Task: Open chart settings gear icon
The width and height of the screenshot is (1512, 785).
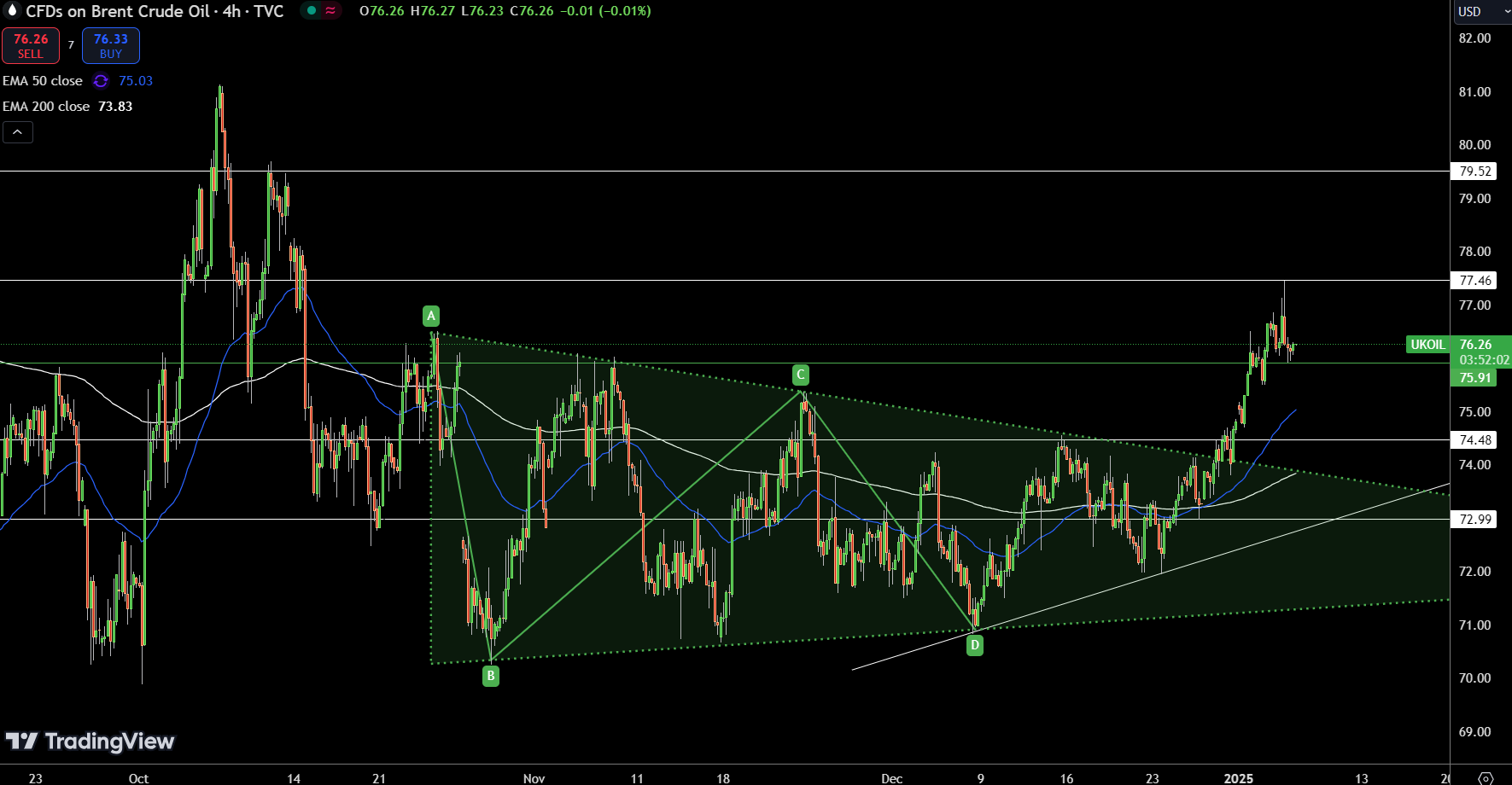Action: (x=1486, y=778)
